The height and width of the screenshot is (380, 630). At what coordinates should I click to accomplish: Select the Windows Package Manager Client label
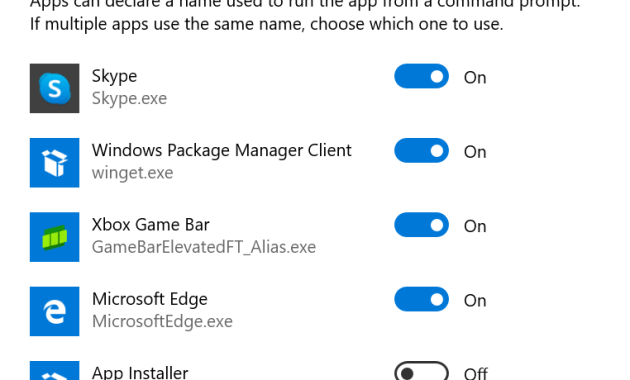click(x=221, y=151)
